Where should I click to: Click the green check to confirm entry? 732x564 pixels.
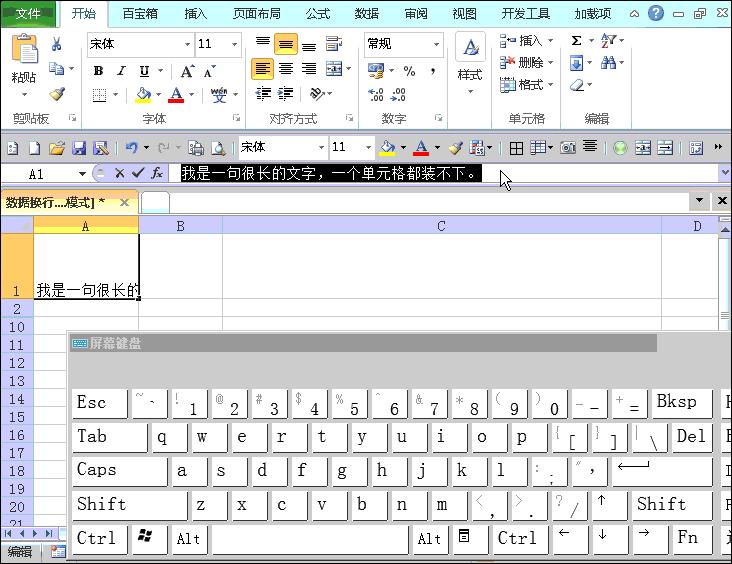pos(138,173)
